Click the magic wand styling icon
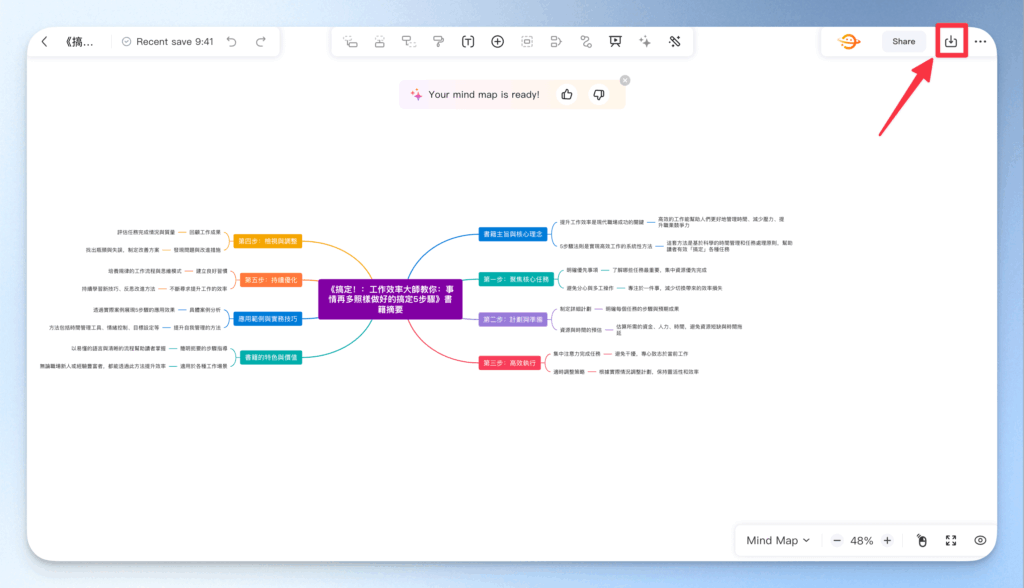 pyautogui.click(x=674, y=41)
